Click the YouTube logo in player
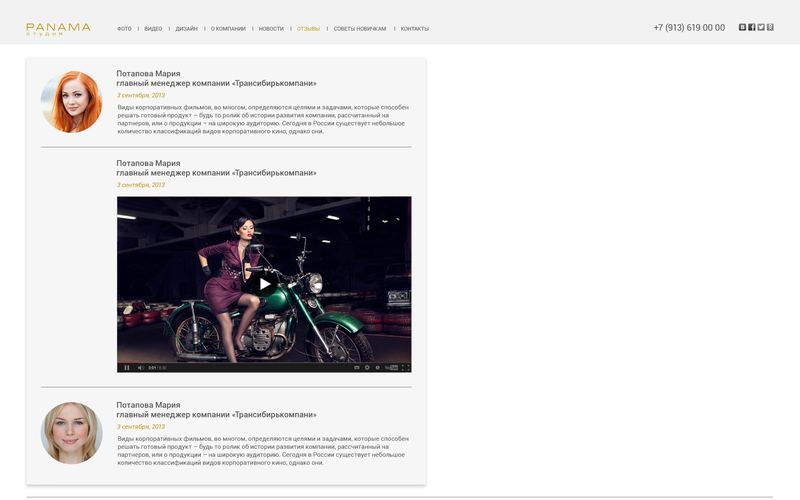 tap(392, 367)
